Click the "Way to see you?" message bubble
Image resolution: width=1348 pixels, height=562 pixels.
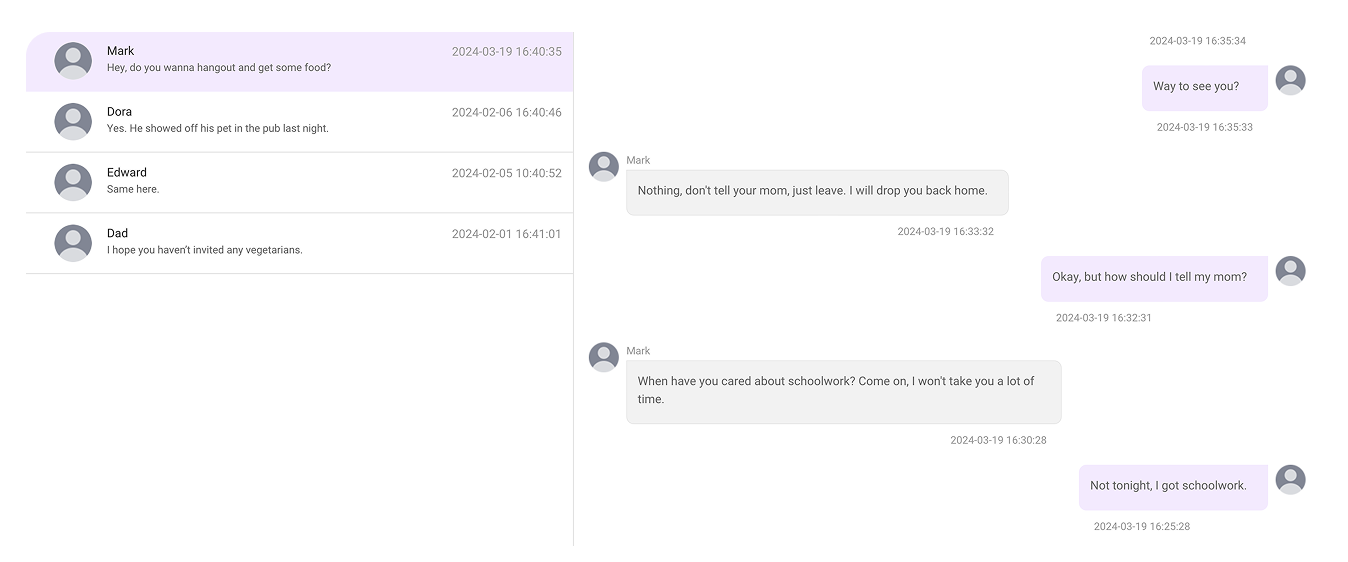(x=1204, y=88)
